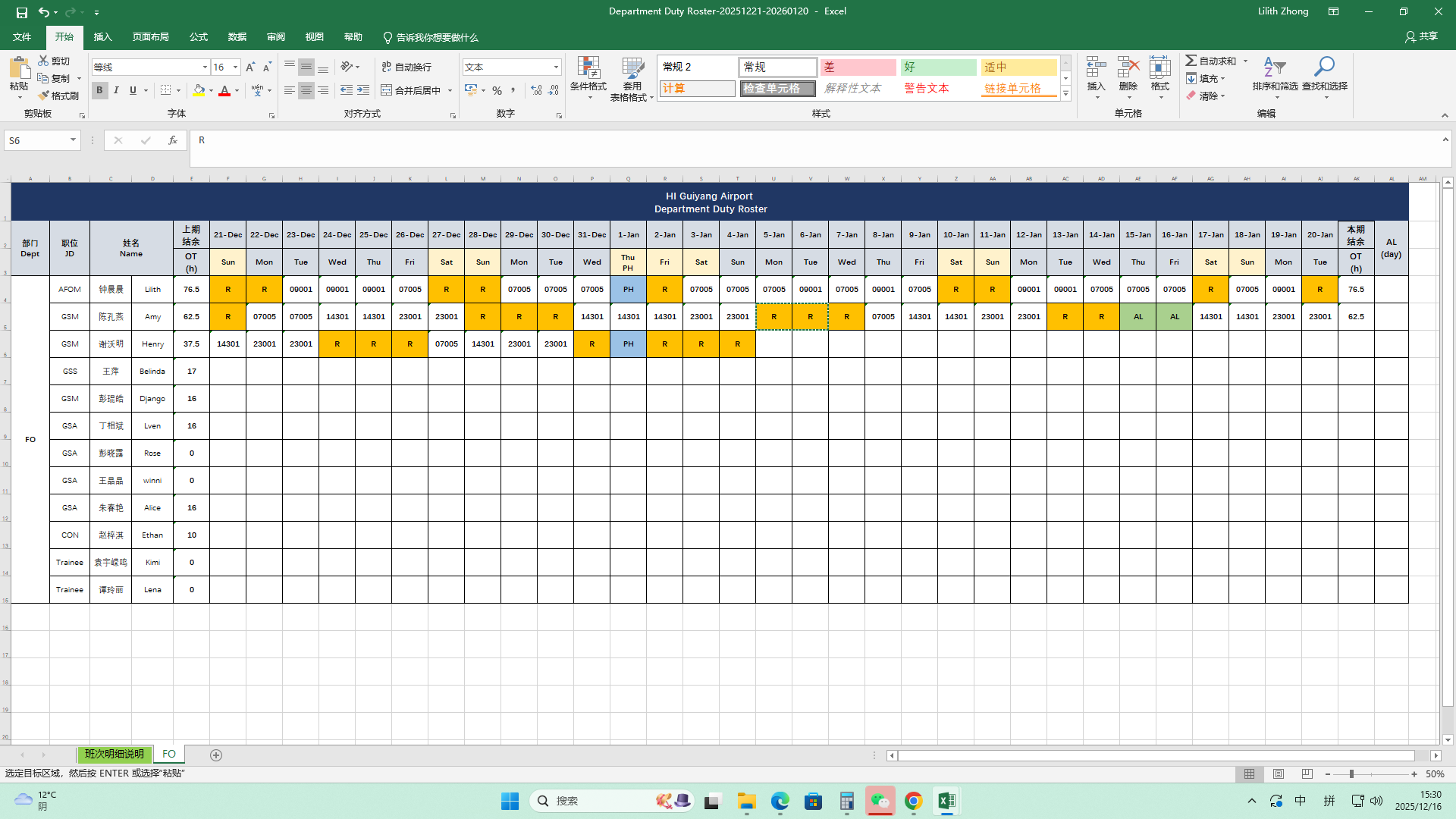The height and width of the screenshot is (819, 1456).
Task: Click the zoom slider in status bar
Action: [1351, 774]
